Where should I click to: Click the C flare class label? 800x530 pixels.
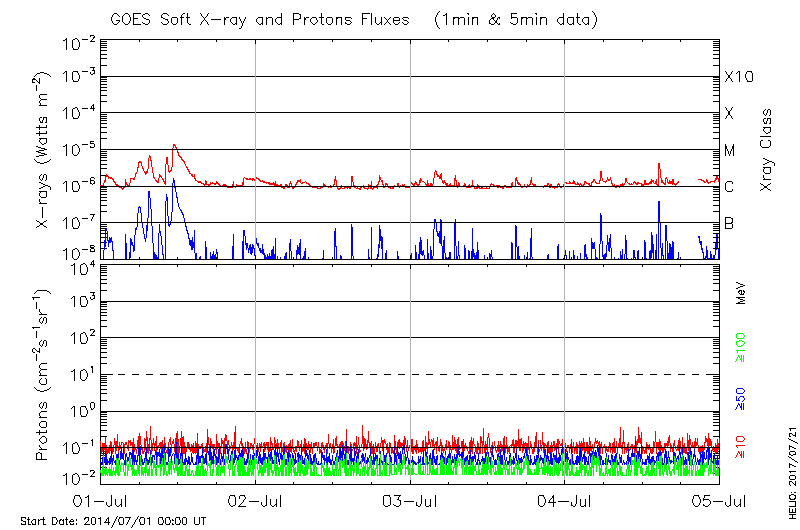coord(730,187)
